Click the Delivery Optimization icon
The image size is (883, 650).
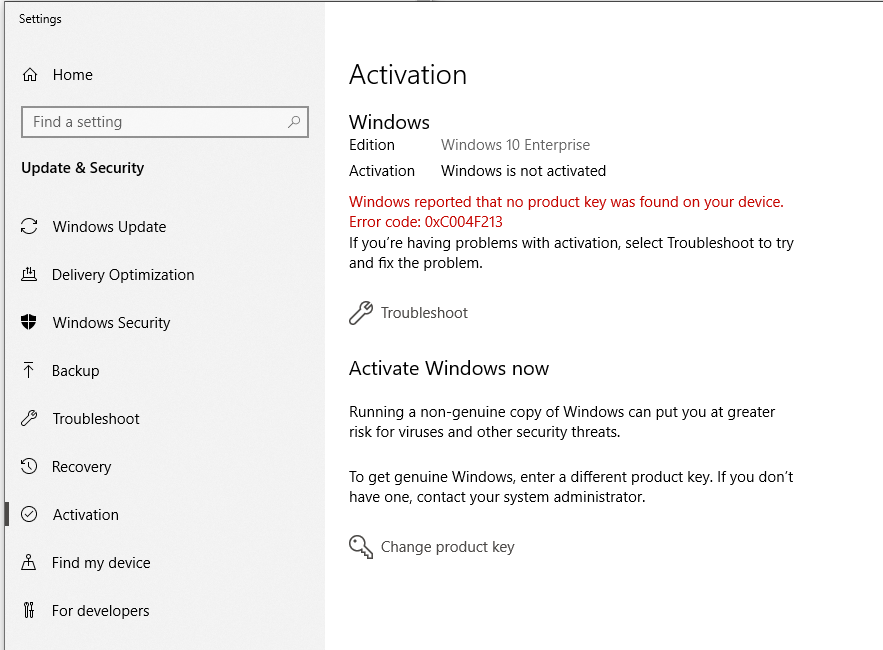click(29, 274)
